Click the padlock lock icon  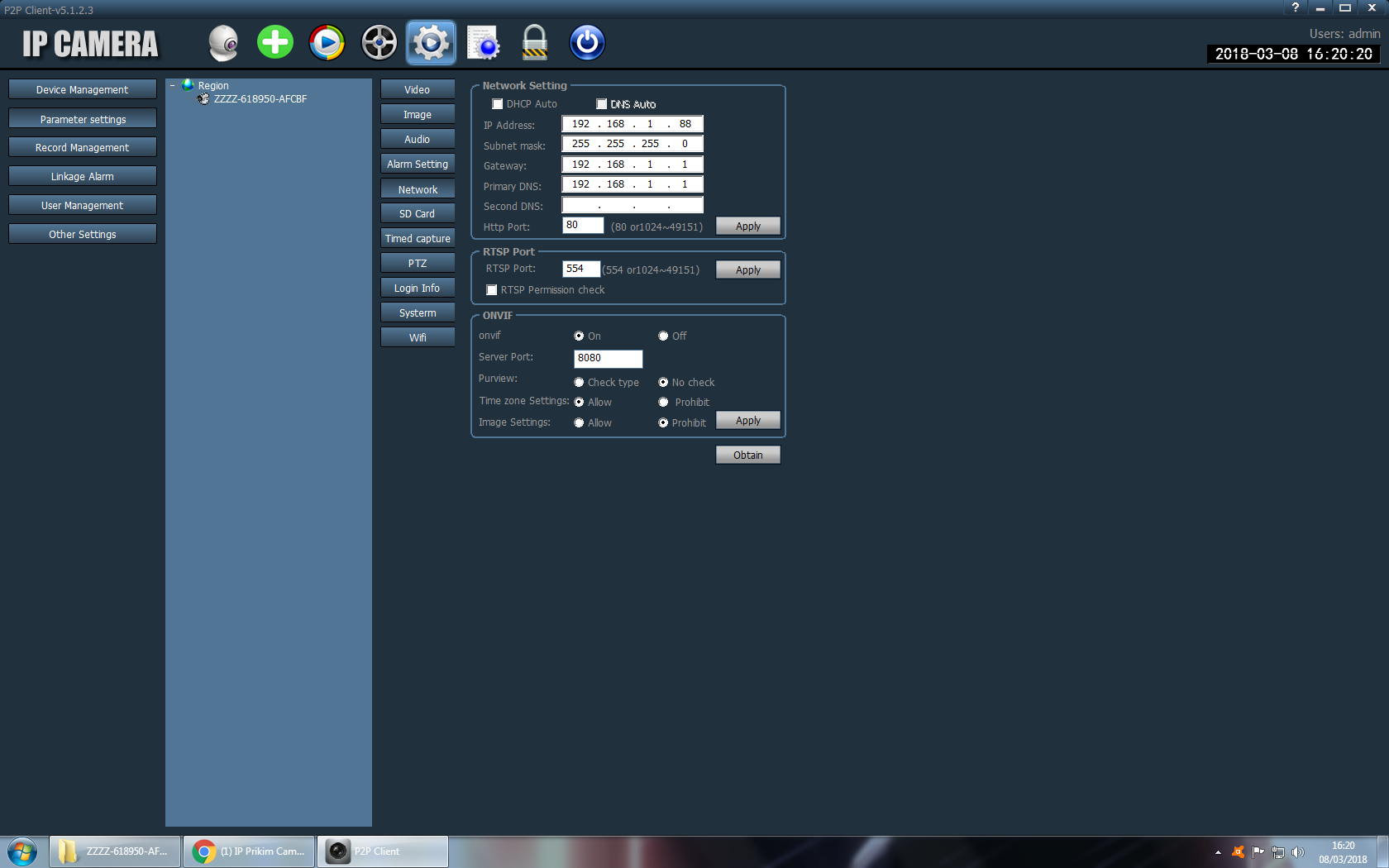[535, 43]
